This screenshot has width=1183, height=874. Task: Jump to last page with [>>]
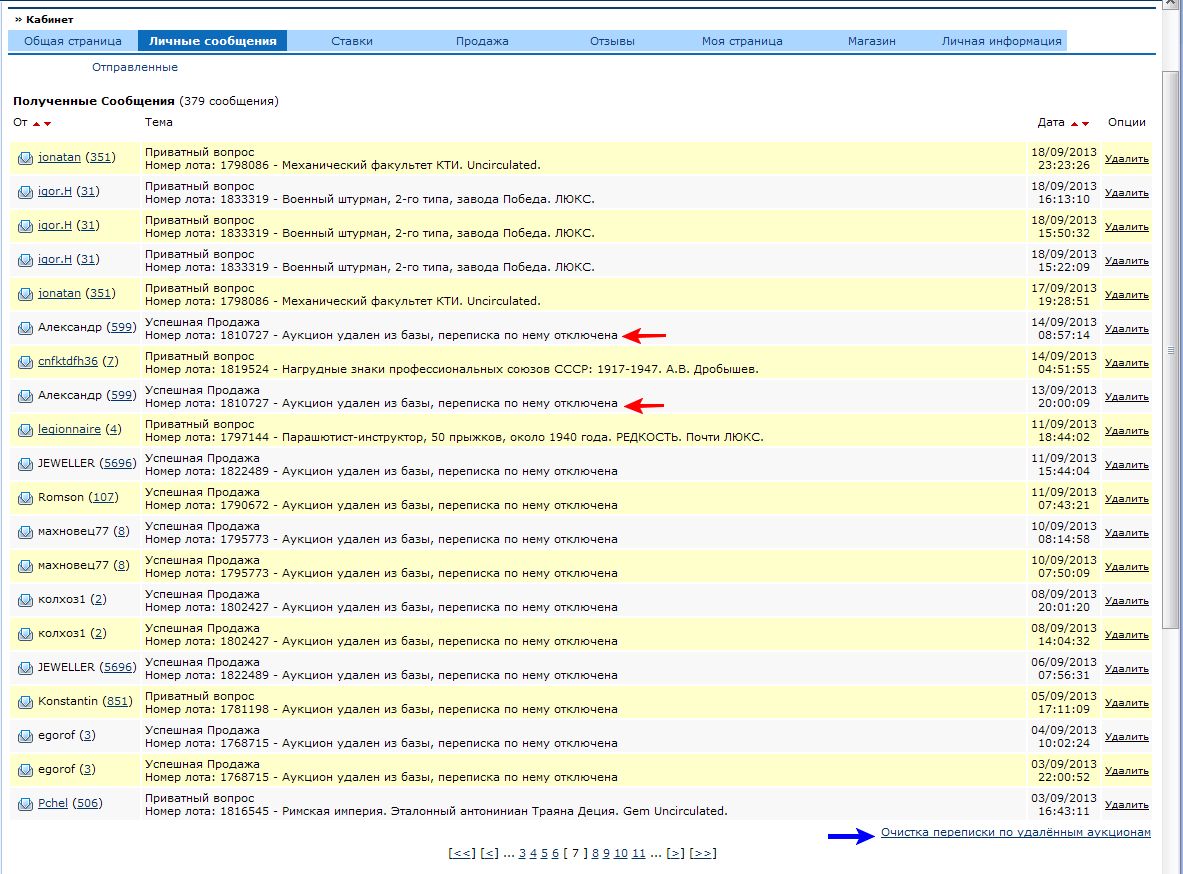pos(703,853)
